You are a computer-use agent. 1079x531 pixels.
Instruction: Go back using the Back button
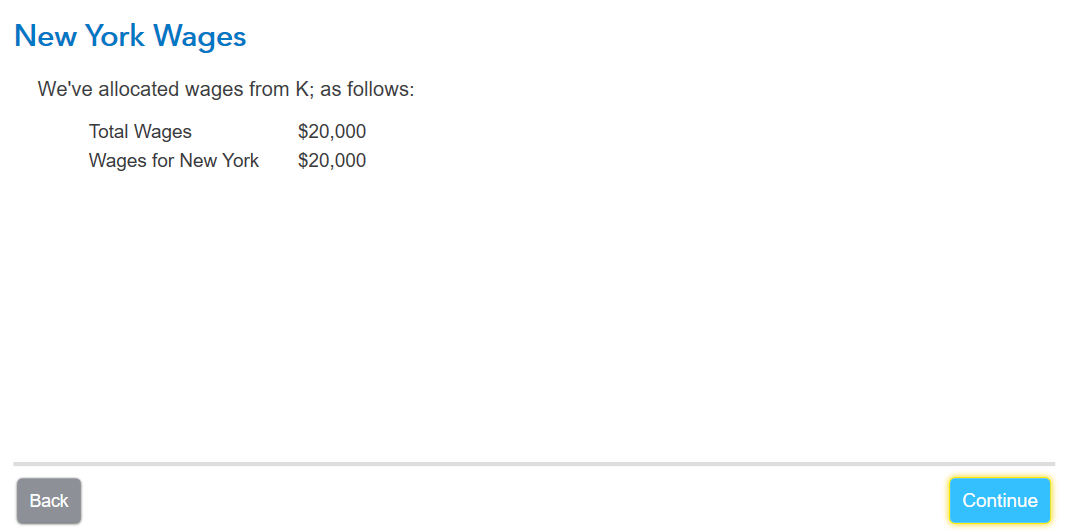pos(49,501)
